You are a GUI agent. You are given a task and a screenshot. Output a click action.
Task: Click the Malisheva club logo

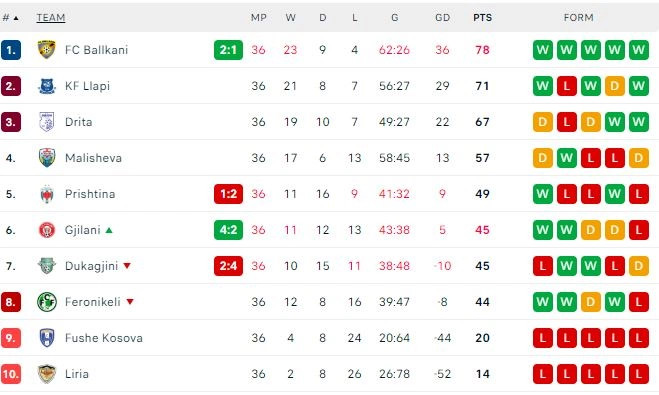(x=47, y=158)
